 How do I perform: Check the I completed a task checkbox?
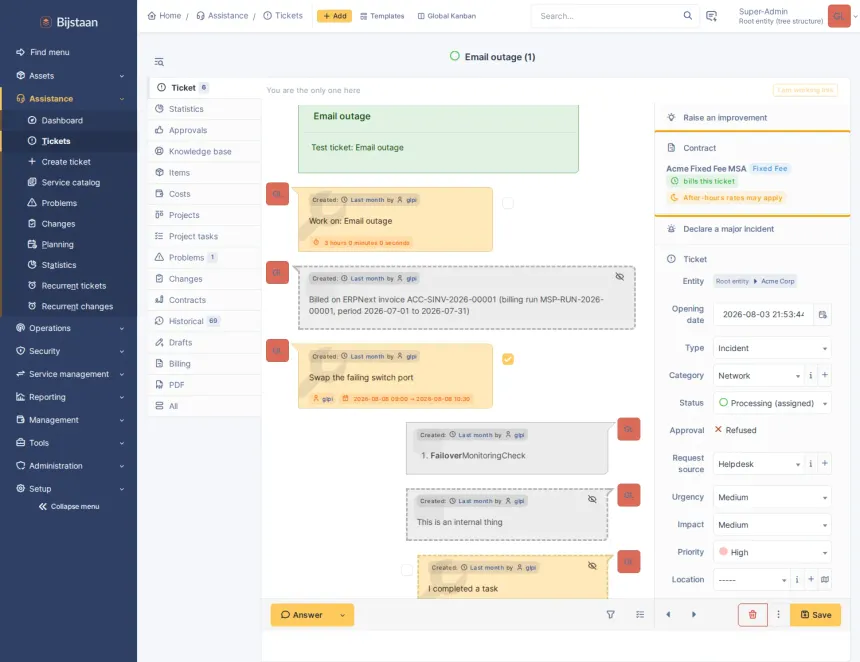pyautogui.click(x=406, y=570)
